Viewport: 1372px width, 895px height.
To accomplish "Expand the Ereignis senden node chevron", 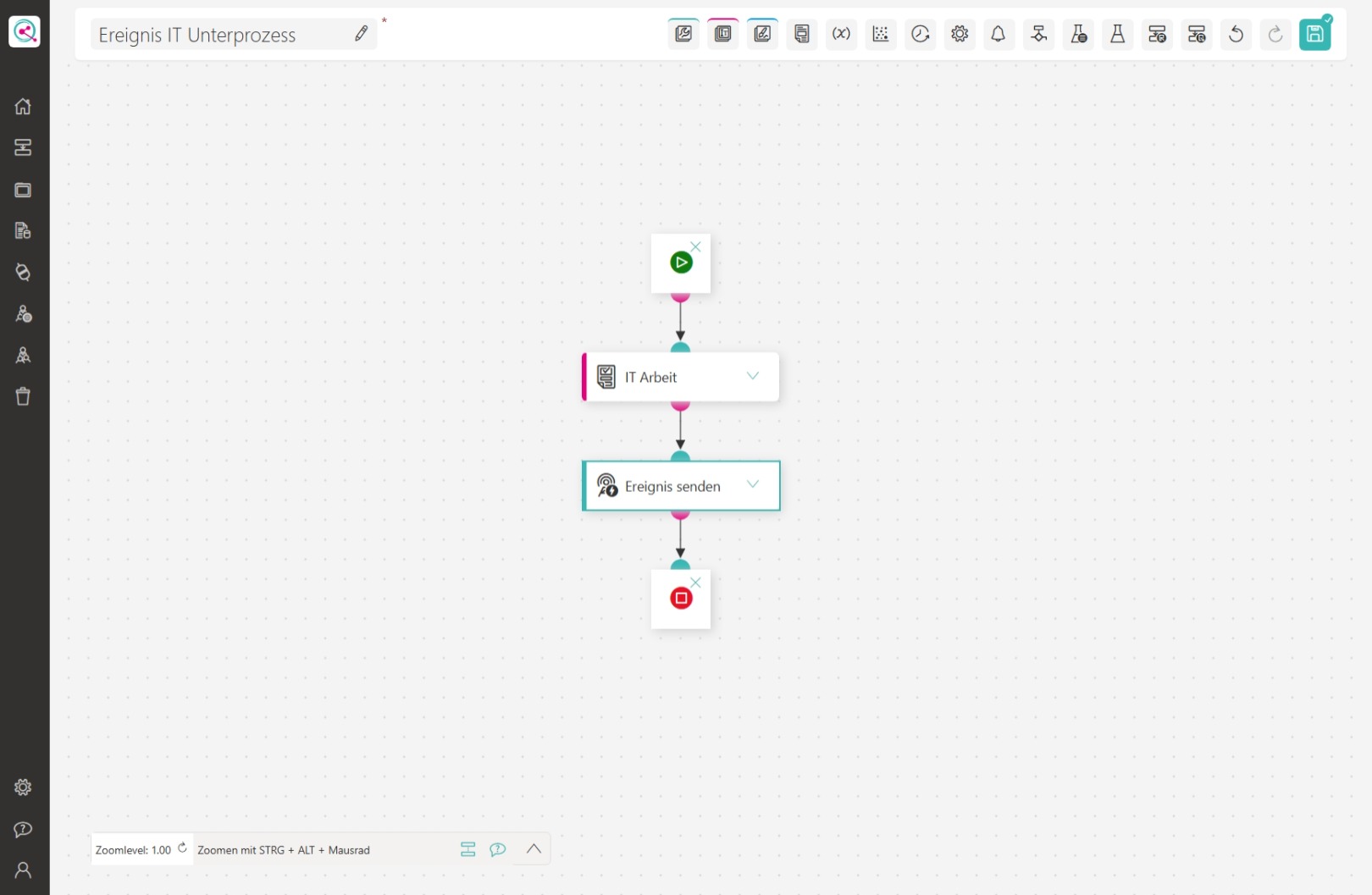I will click(752, 484).
